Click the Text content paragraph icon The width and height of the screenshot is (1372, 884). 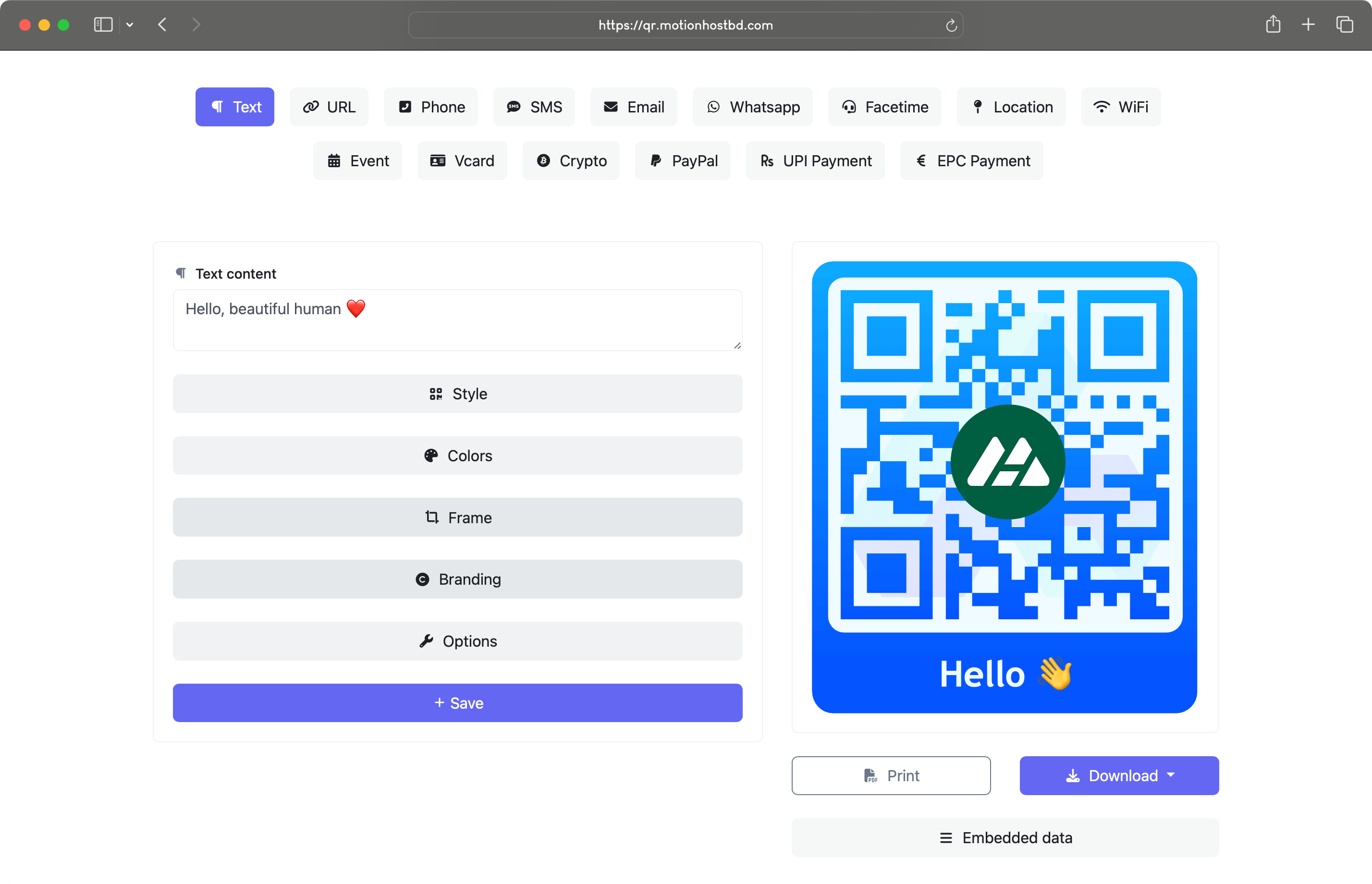(181, 273)
